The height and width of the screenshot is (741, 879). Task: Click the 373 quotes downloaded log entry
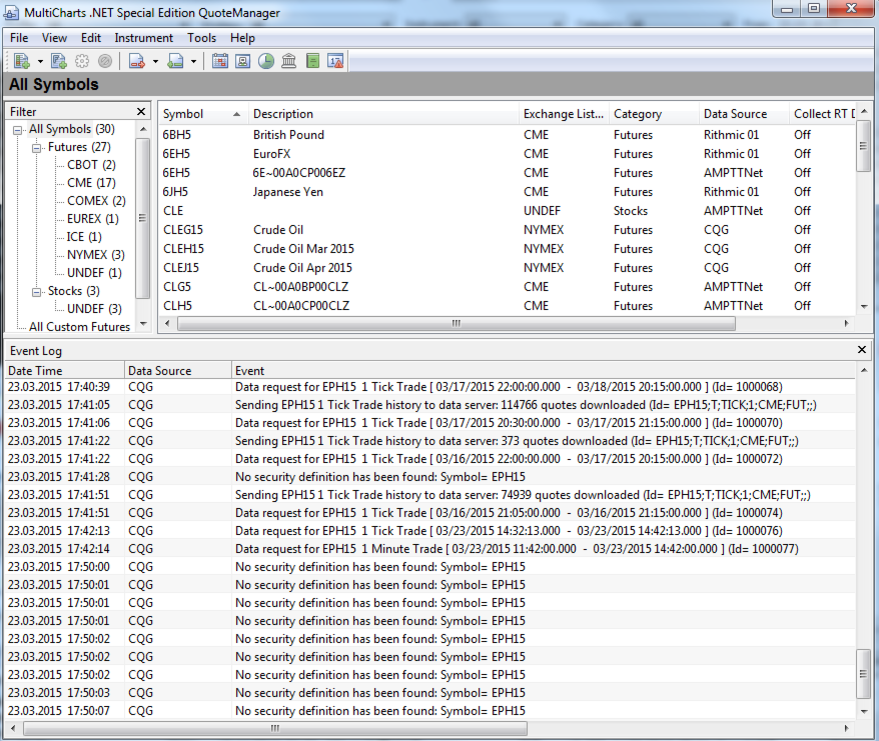click(431, 441)
